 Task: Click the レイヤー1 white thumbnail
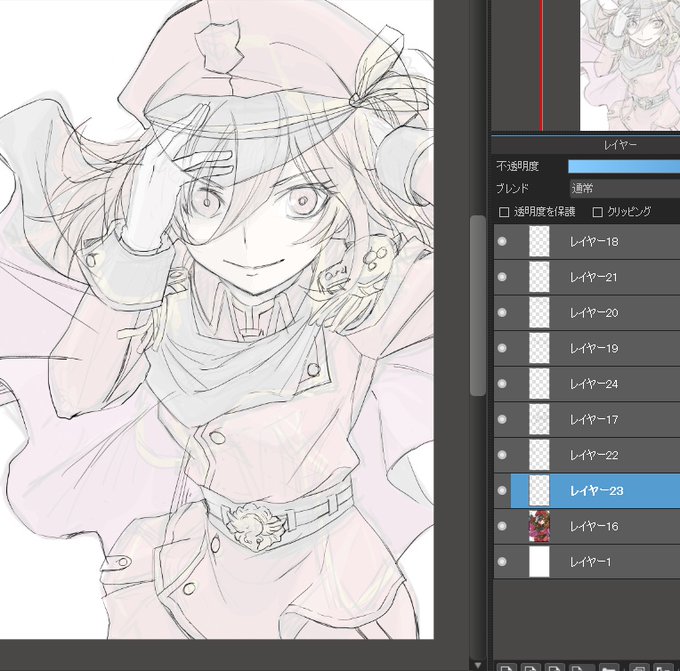tap(539, 562)
